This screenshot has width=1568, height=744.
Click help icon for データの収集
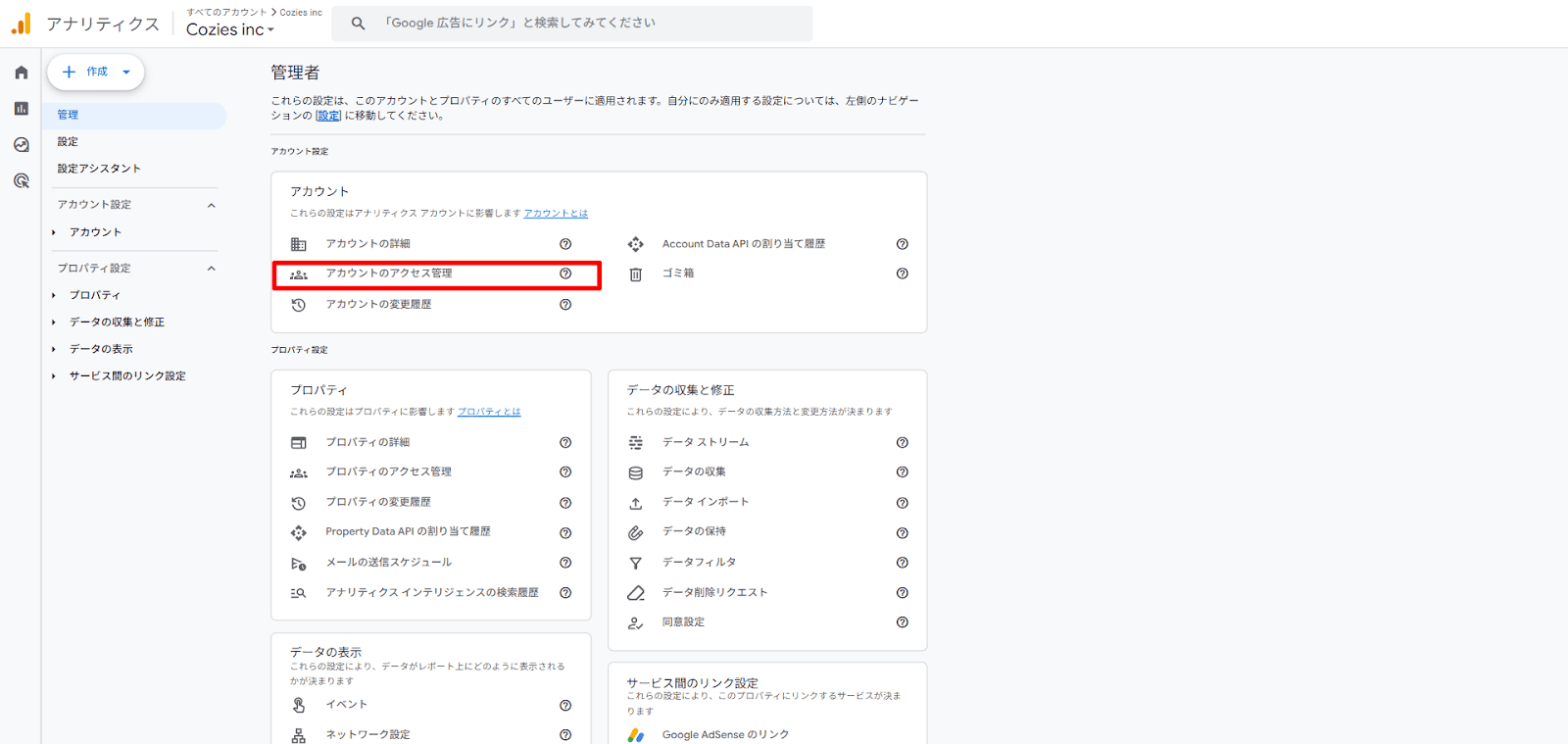pos(903,472)
